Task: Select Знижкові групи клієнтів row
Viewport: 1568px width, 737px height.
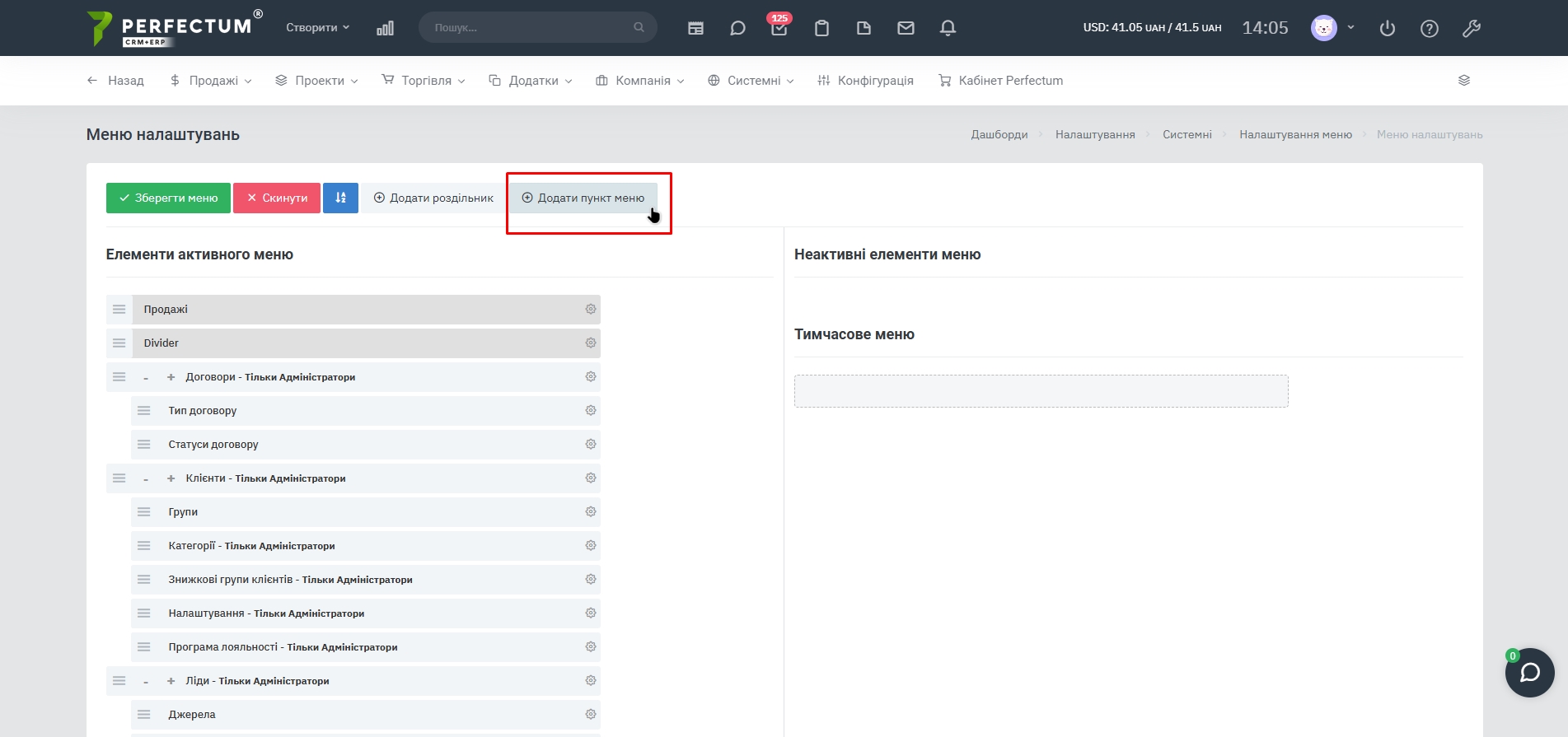Action: pyautogui.click(x=366, y=580)
